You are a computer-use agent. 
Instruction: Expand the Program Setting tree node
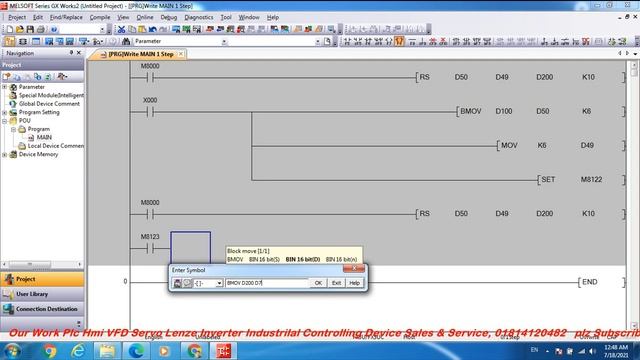4,112
